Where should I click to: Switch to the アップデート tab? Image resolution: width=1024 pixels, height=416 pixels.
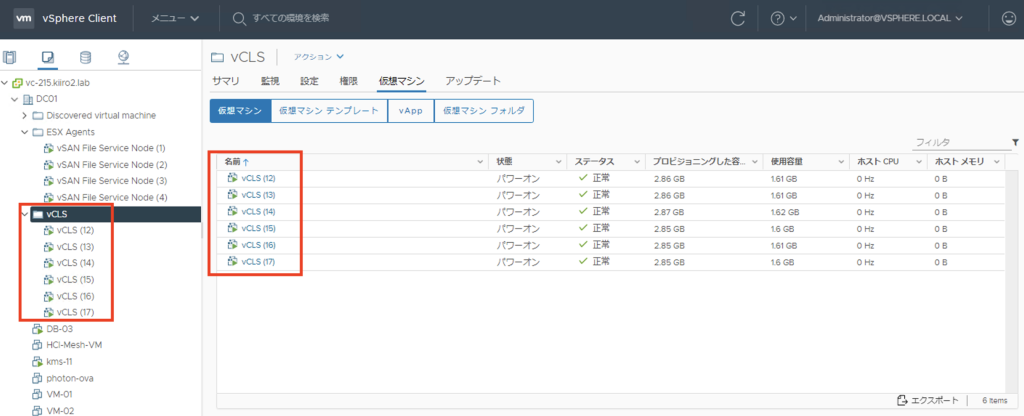473,81
